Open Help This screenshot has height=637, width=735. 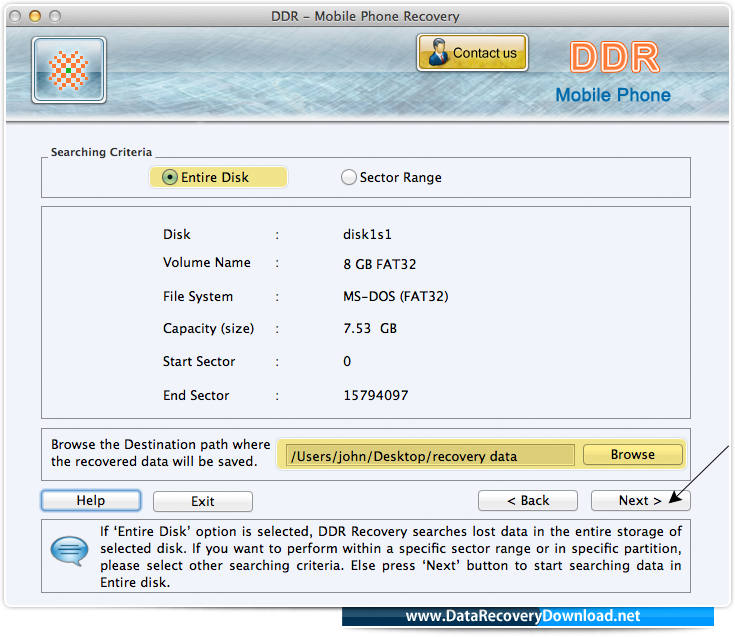pyautogui.click(x=91, y=500)
